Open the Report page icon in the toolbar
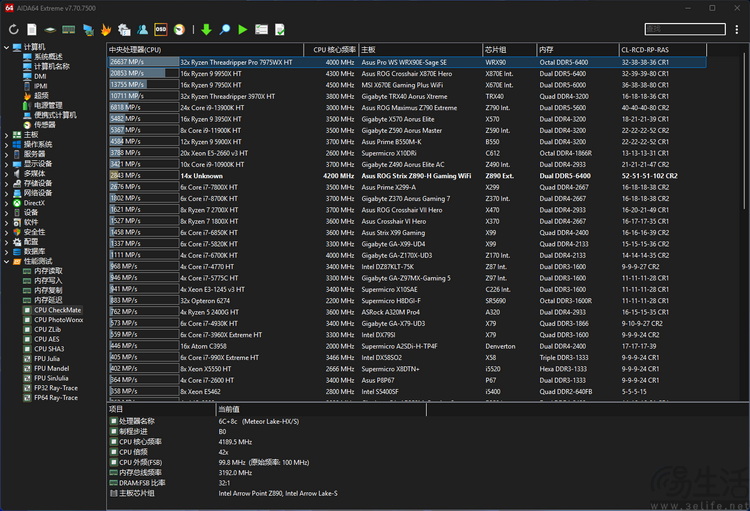The image size is (750, 511). [x=32, y=30]
